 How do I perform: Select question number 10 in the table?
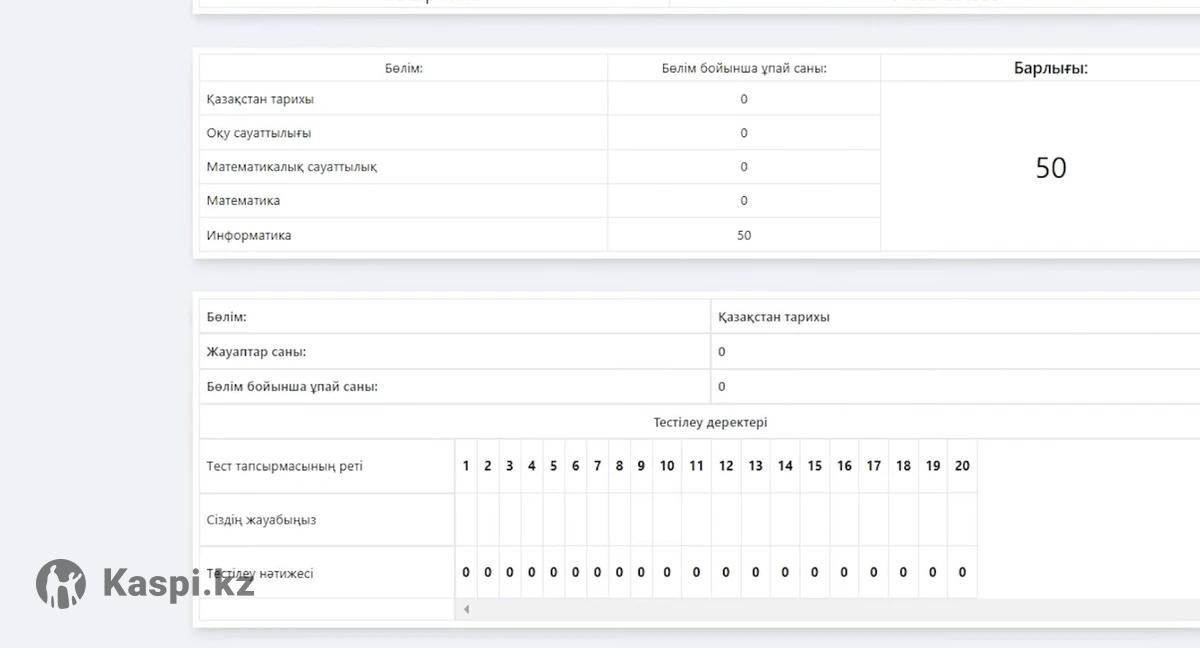(x=667, y=466)
